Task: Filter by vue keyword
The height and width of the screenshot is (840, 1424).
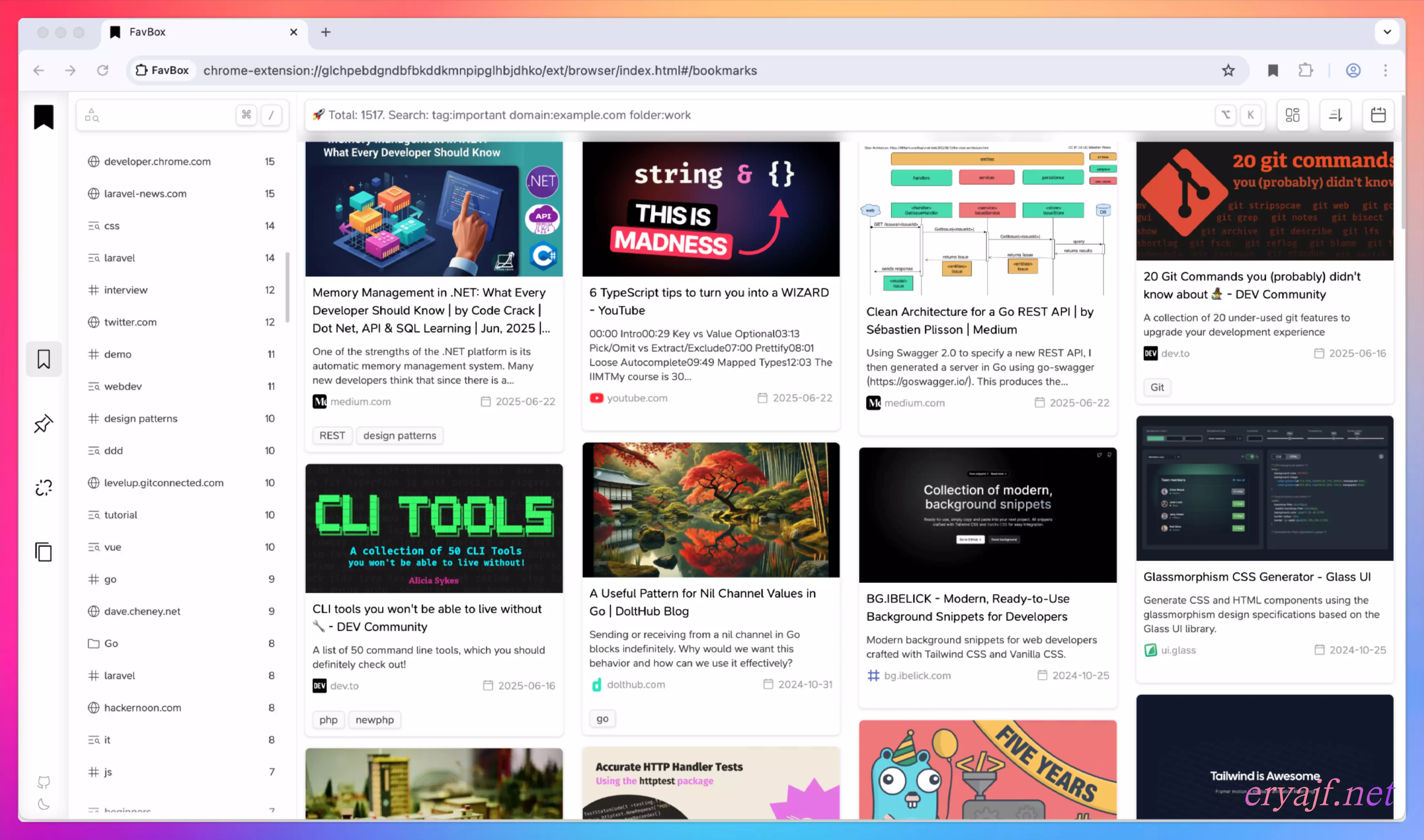Action: pos(181,547)
